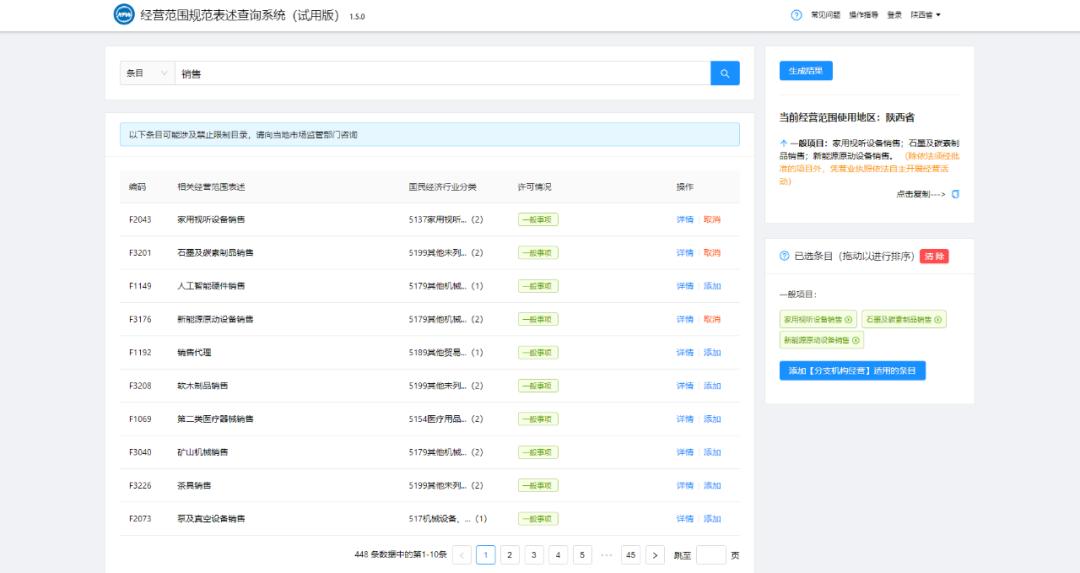Open 常见问题 in the top navigation
Image resolution: width=1080 pixels, height=573 pixels.
tap(825, 15)
